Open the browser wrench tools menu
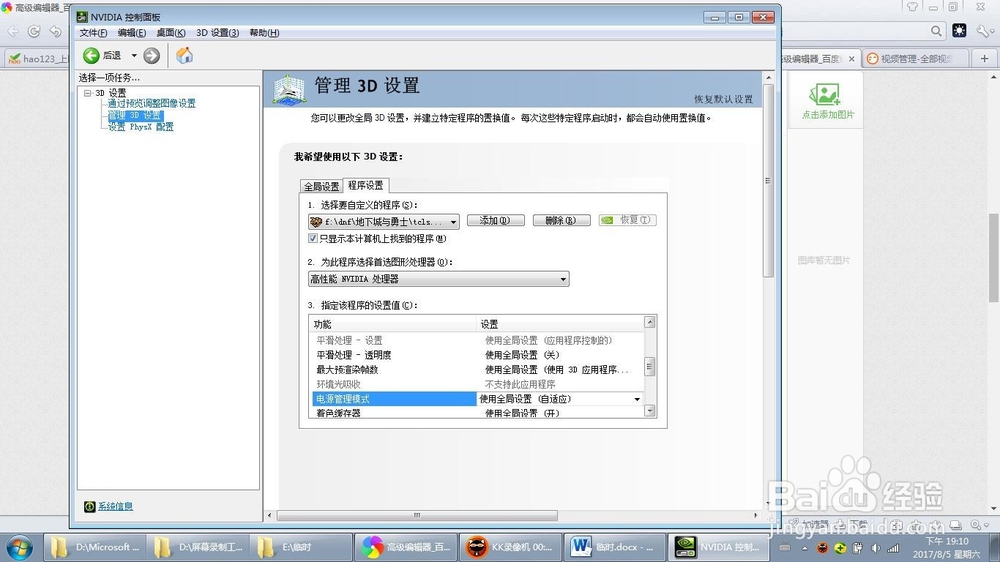 (985, 31)
